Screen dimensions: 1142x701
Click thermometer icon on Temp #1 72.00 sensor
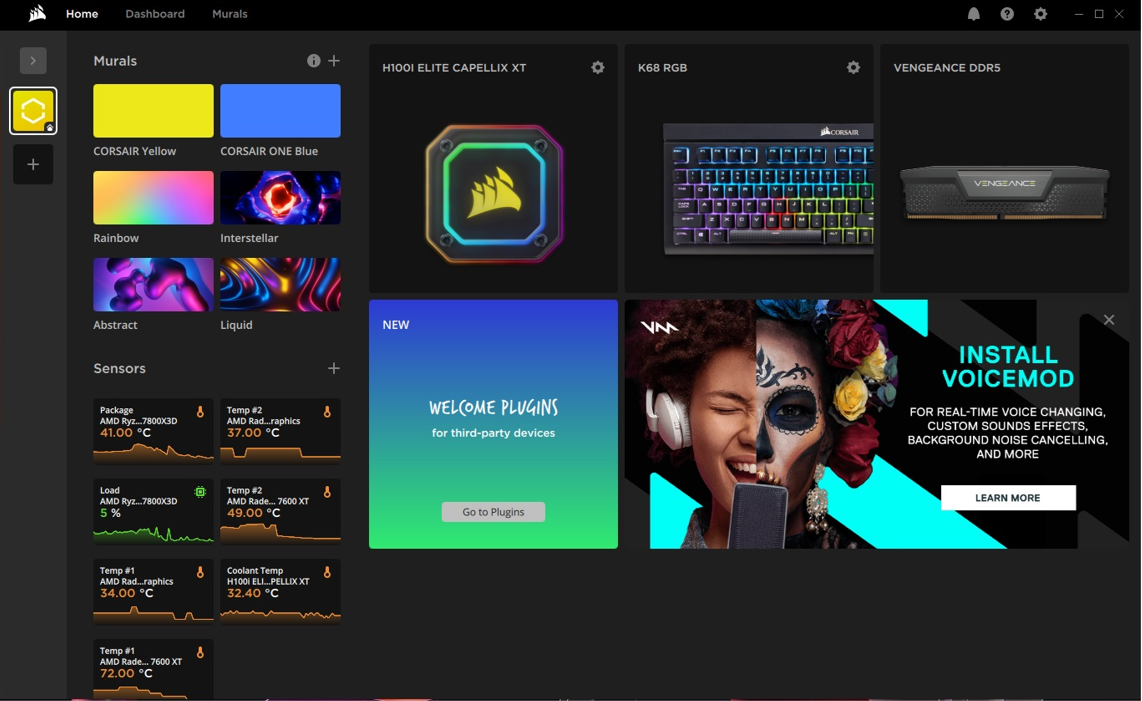pyautogui.click(x=200, y=652)
